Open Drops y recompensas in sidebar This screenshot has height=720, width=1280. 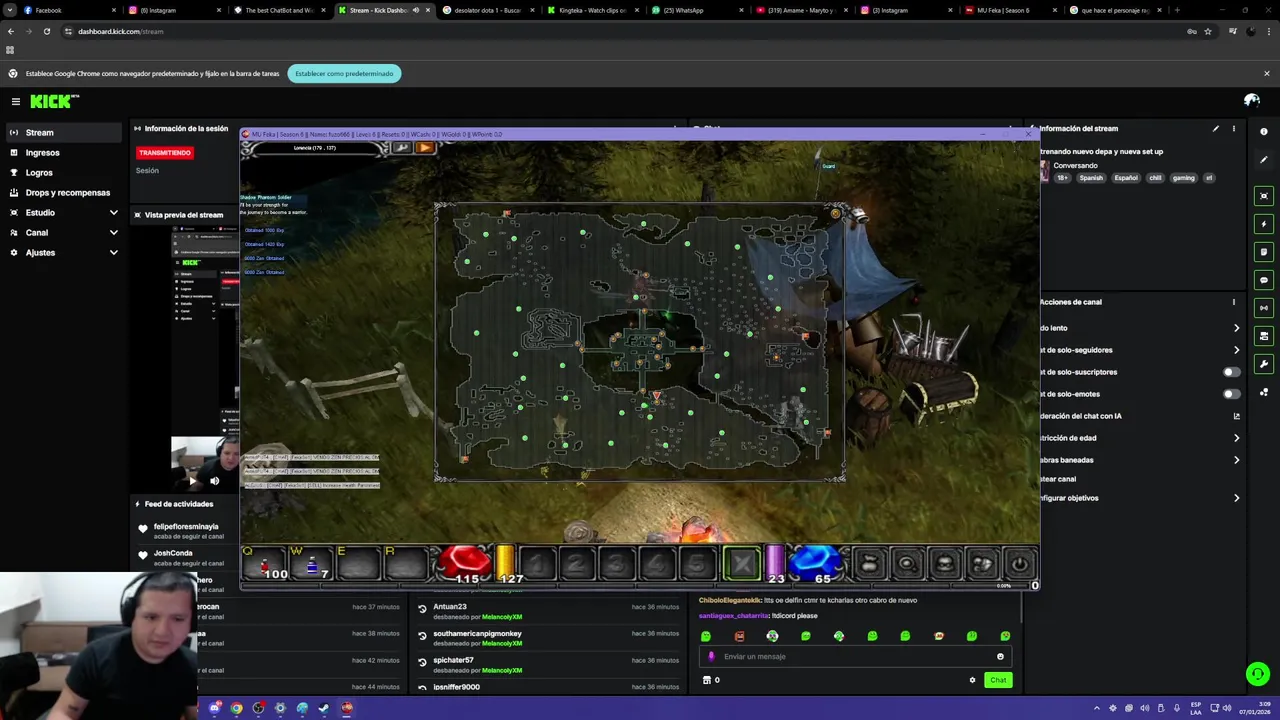62,193
